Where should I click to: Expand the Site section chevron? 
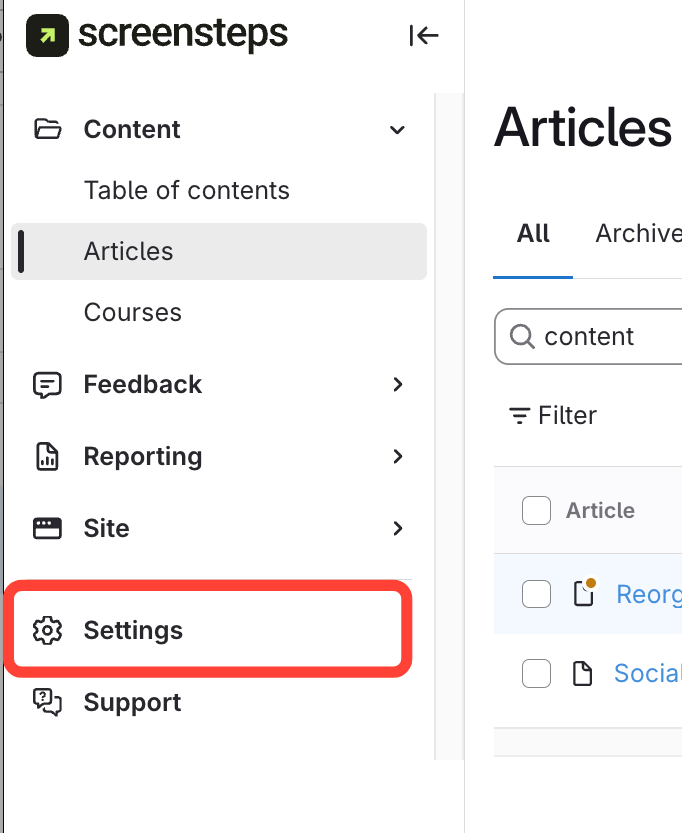pos(398,529)
